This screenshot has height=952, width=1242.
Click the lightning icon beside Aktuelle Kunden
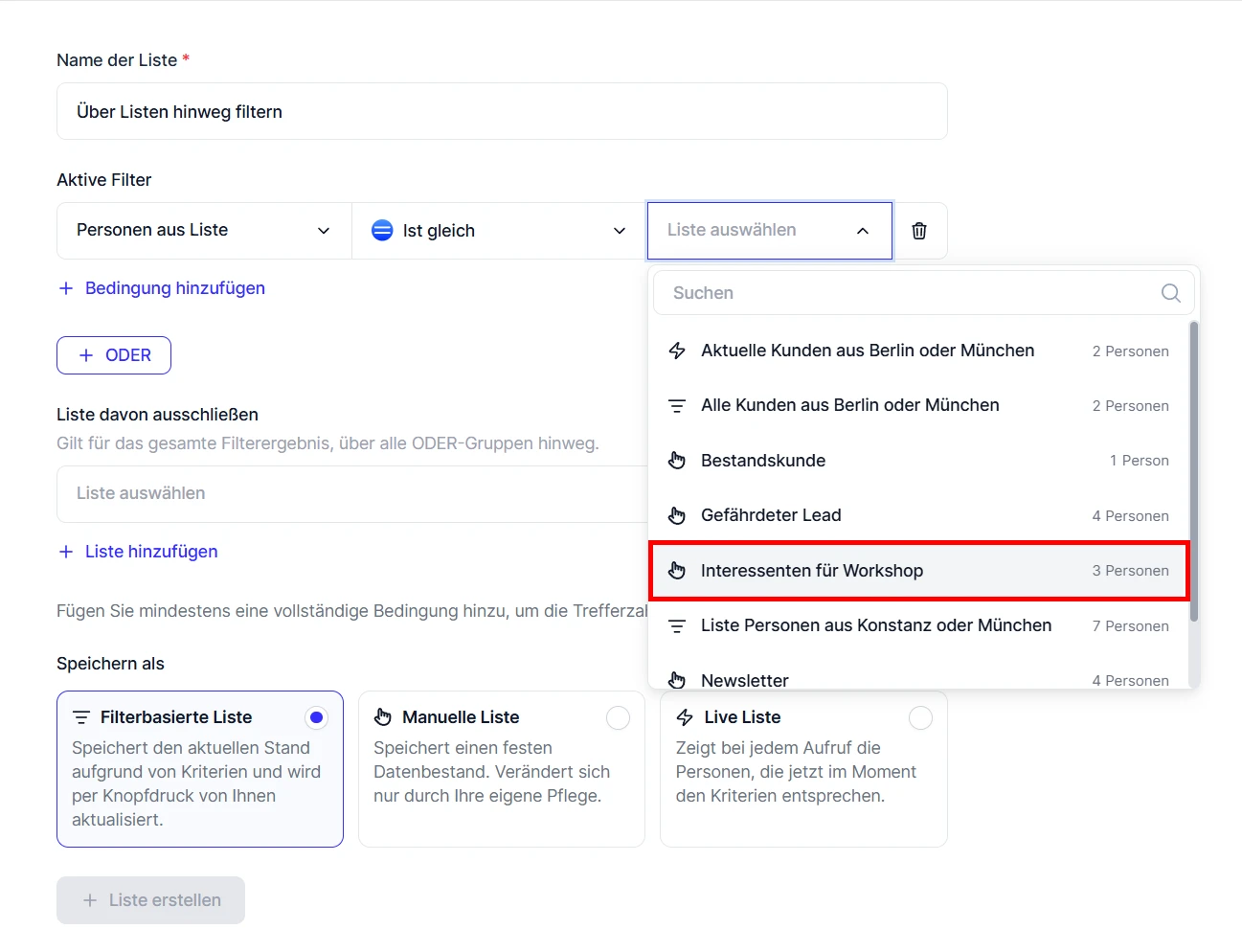[677, 351]
